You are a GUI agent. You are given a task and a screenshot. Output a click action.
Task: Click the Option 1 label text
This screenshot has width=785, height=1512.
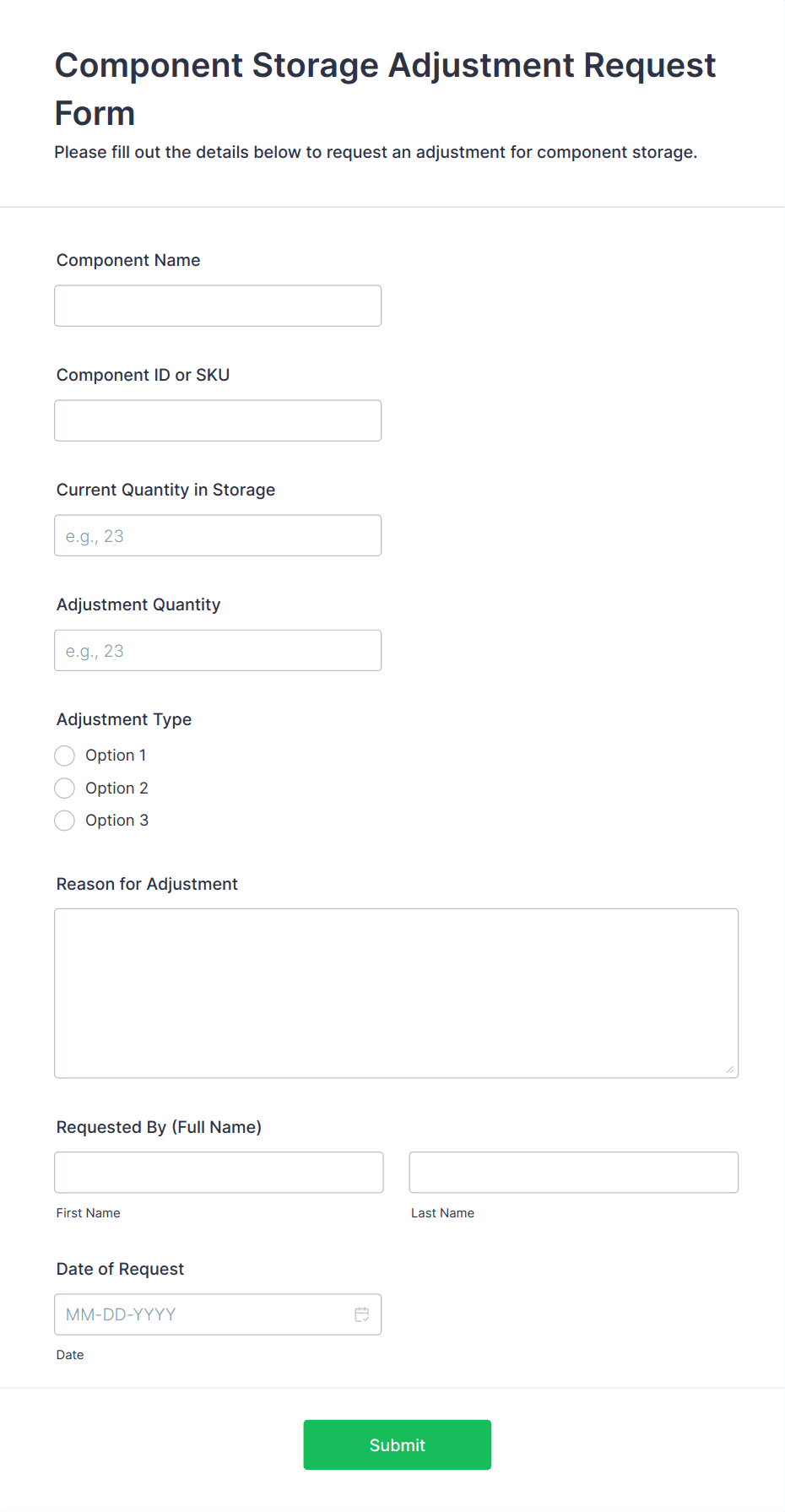click(116, 756)
